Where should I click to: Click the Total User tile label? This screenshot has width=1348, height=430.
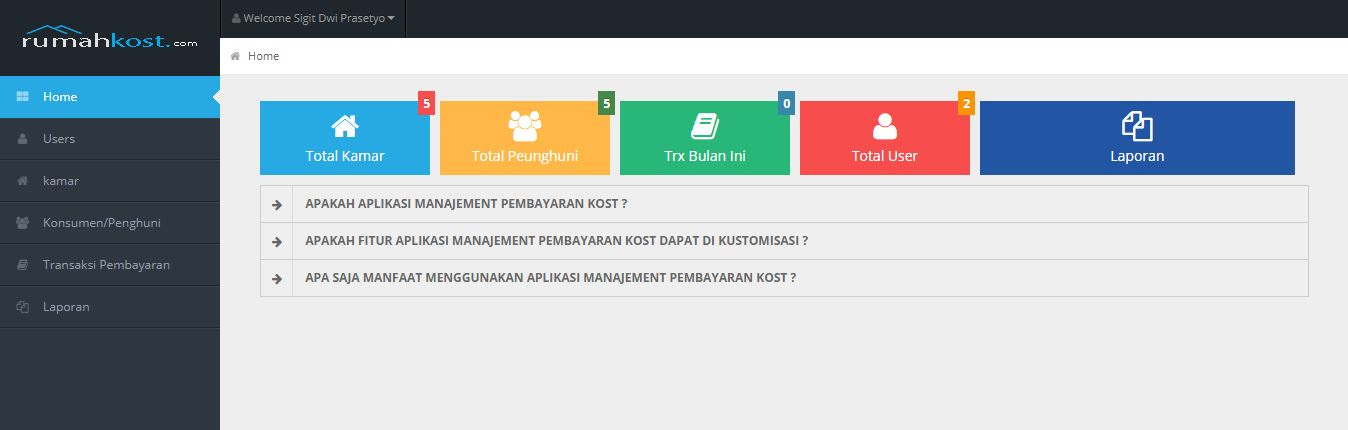pos(885,156)
